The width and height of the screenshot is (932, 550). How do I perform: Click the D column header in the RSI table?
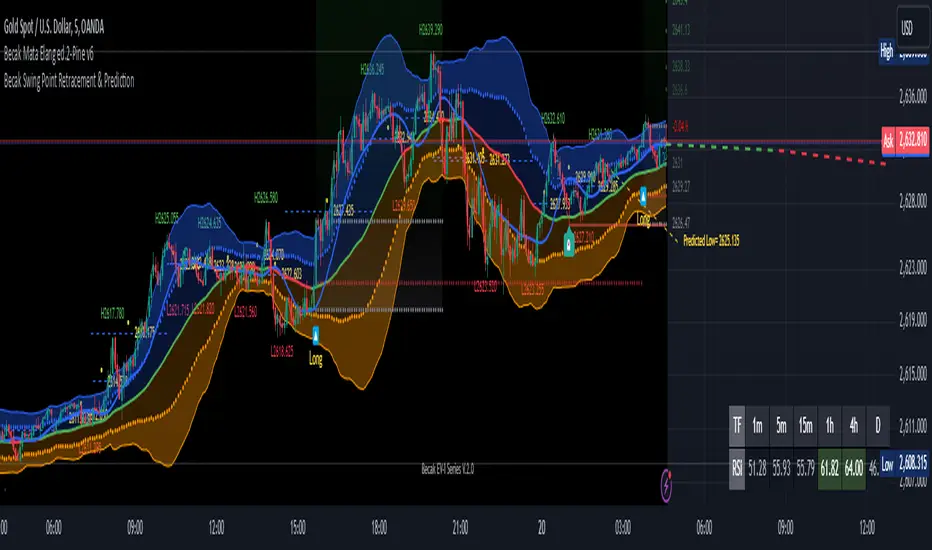pos(878,426)
